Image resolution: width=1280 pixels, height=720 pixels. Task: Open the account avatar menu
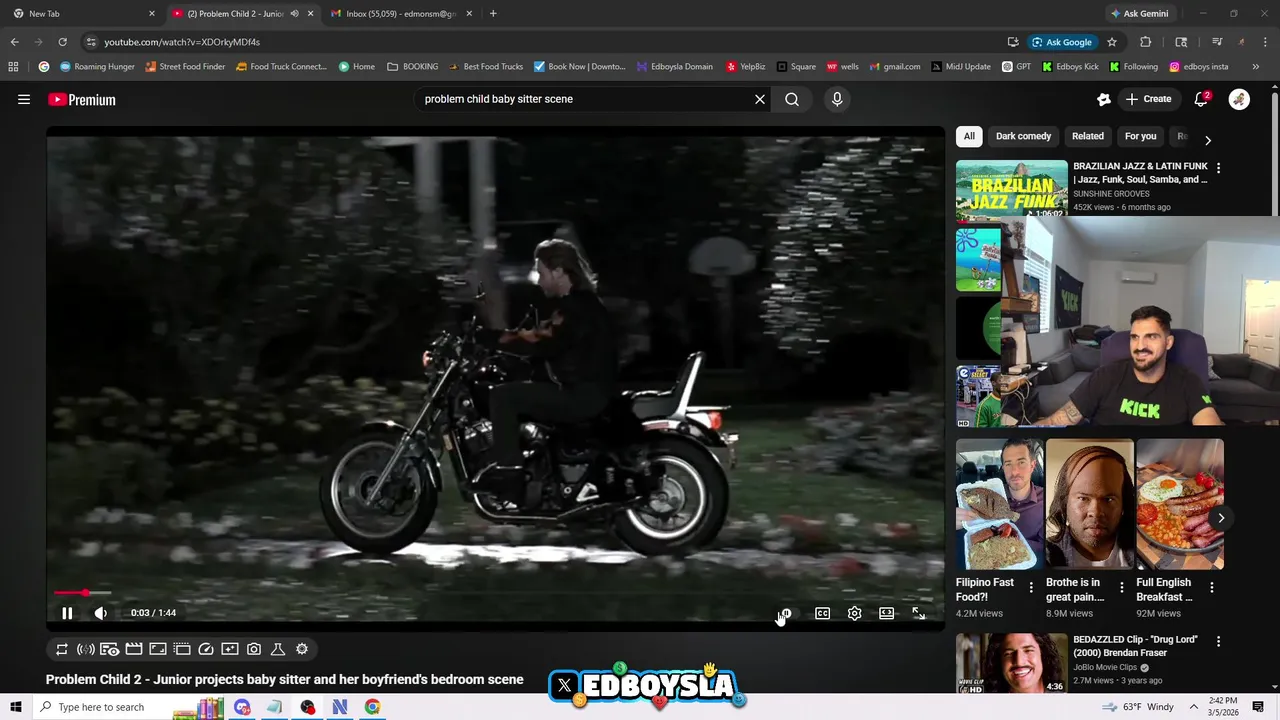tap(1239, 99)
